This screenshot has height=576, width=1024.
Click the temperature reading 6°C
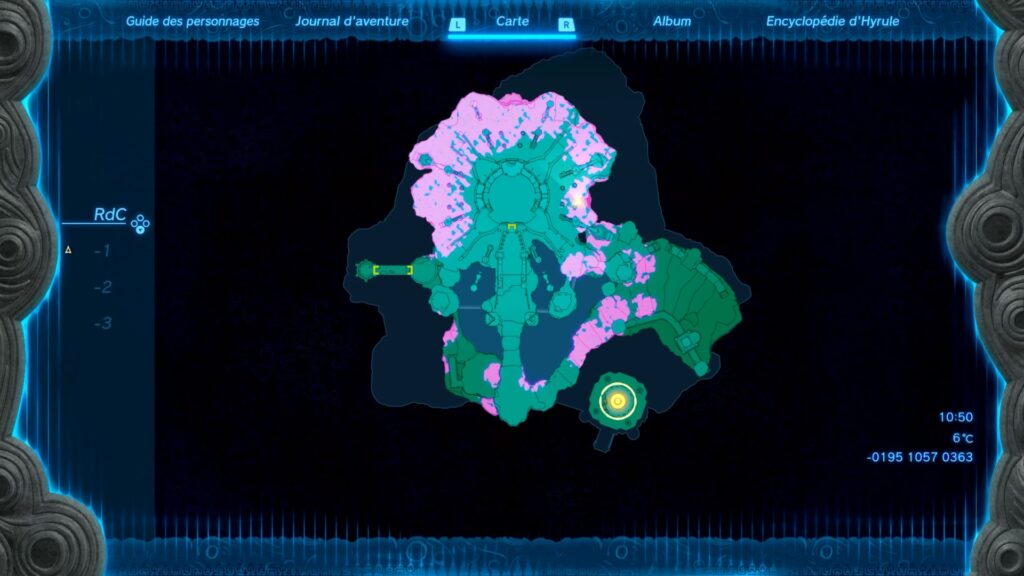[962, 438]
